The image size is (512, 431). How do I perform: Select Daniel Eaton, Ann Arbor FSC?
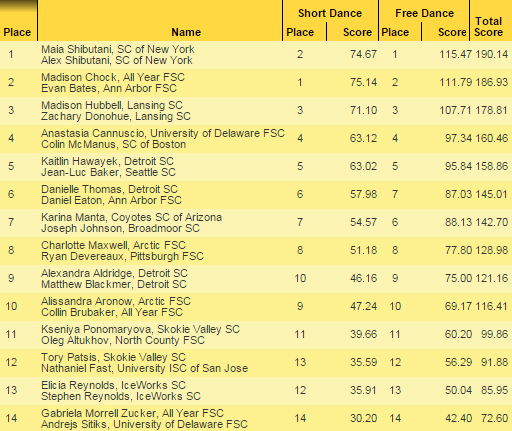pyautogui.click(x=111, y=200)
